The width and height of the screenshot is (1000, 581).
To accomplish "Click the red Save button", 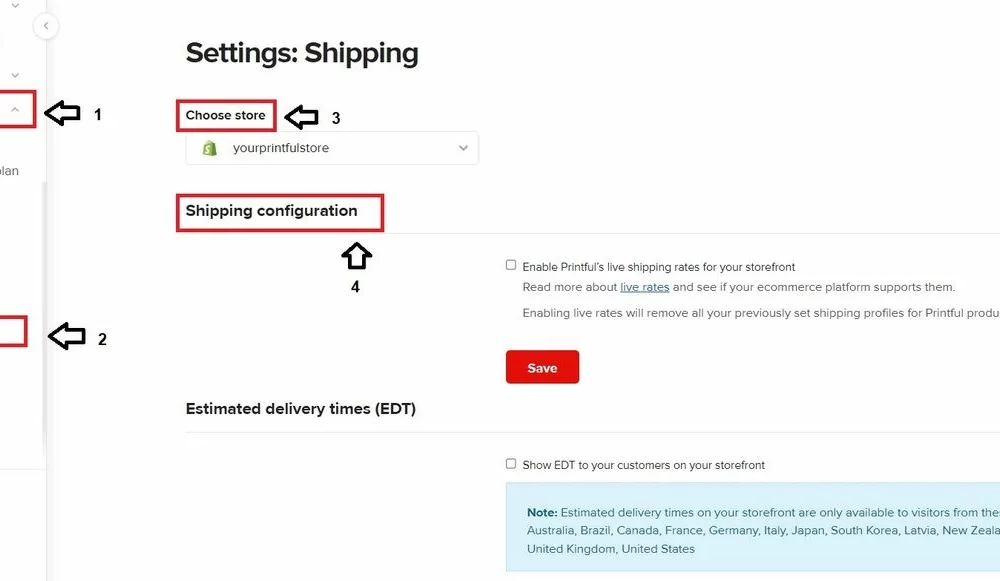I will click(542, 367).
